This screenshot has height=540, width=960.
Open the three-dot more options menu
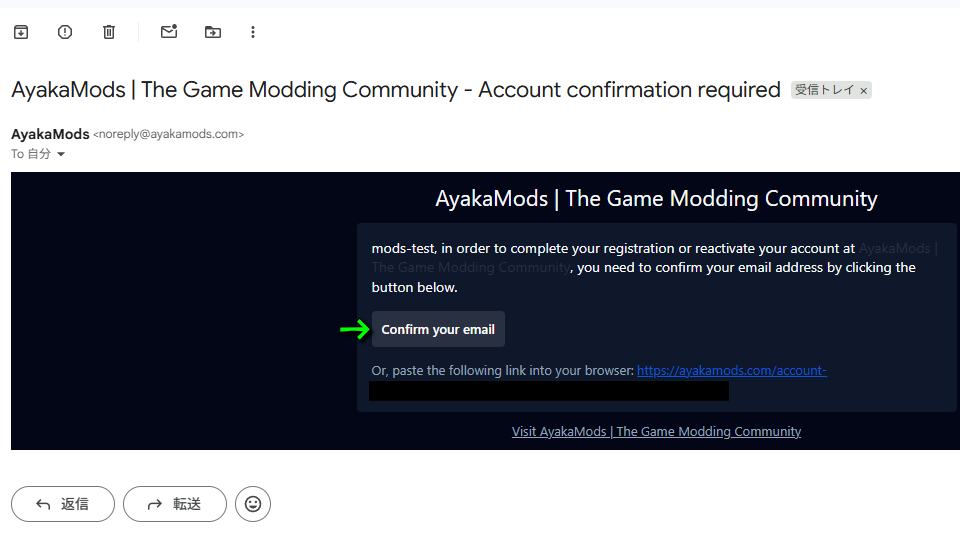(253, 32)
